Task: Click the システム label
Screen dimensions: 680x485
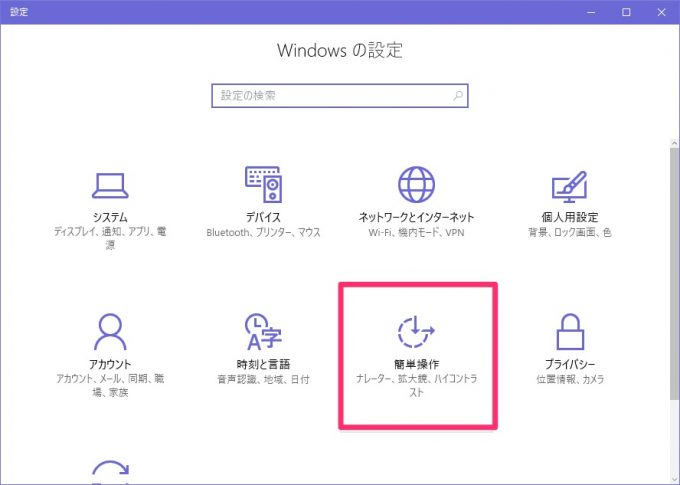Action: (x=110, y=217)
